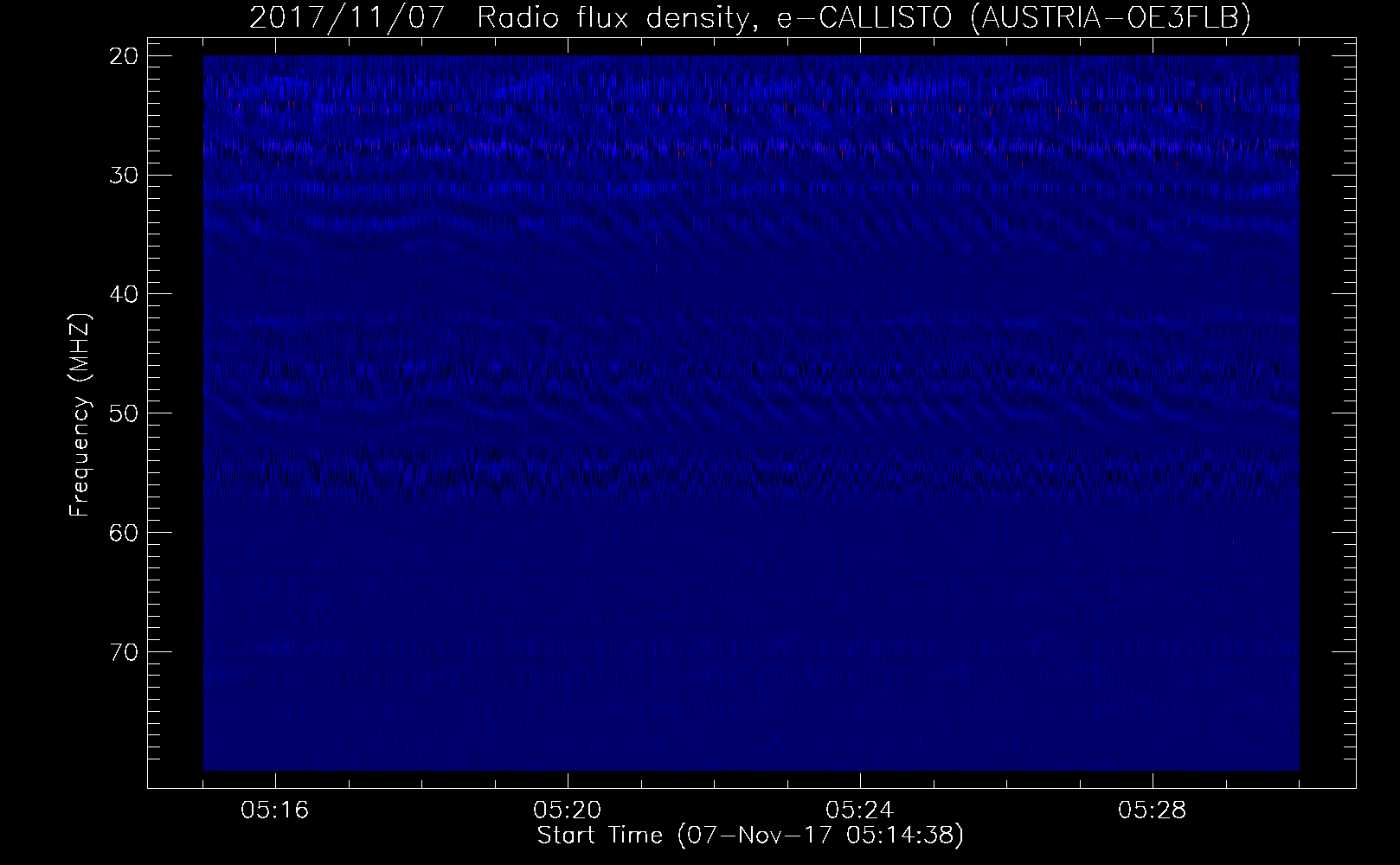
Task: Click the 'Start Time (07-Nov-17 05:14:38)' axis label
Action: click(750, 836)
